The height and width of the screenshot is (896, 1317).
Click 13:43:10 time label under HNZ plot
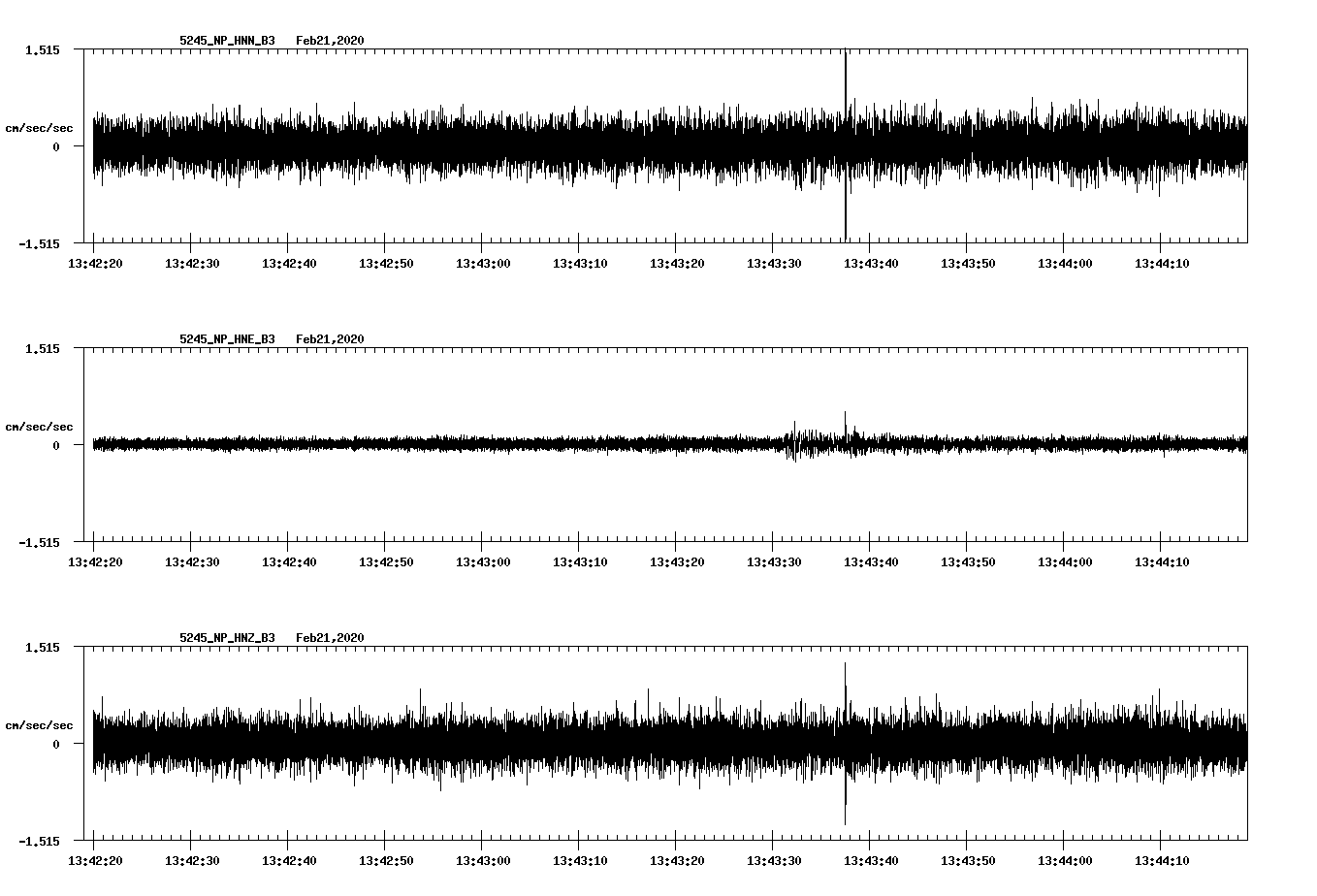[x=580, y=861]
